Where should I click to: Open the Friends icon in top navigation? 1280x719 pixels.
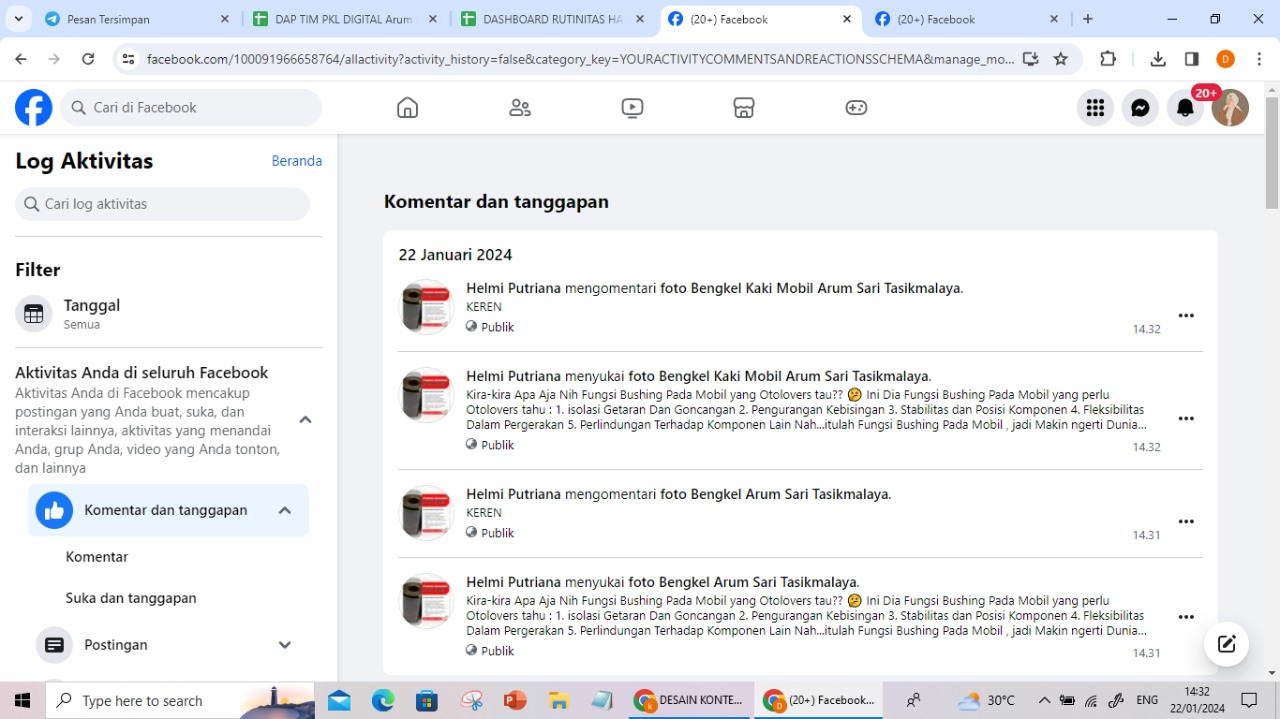point(520,108)
